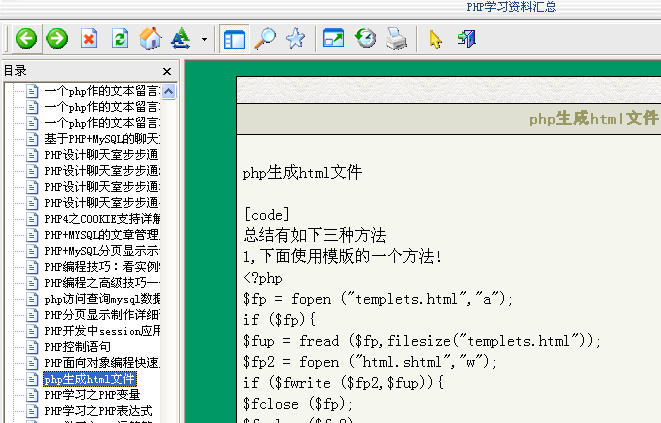Click the contents list scroll-up arrow
The image size is (661, 423).
168,91
